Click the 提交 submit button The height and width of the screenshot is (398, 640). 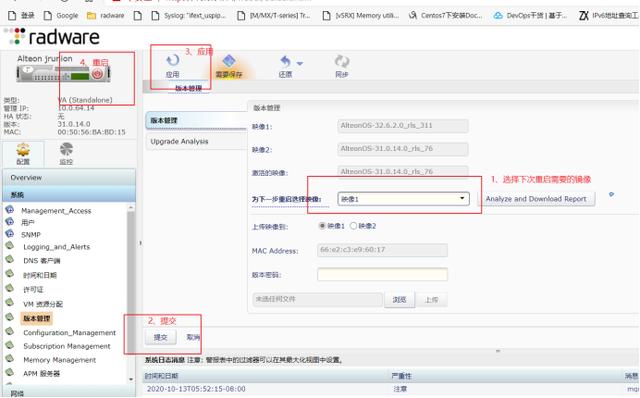(160, 337)
